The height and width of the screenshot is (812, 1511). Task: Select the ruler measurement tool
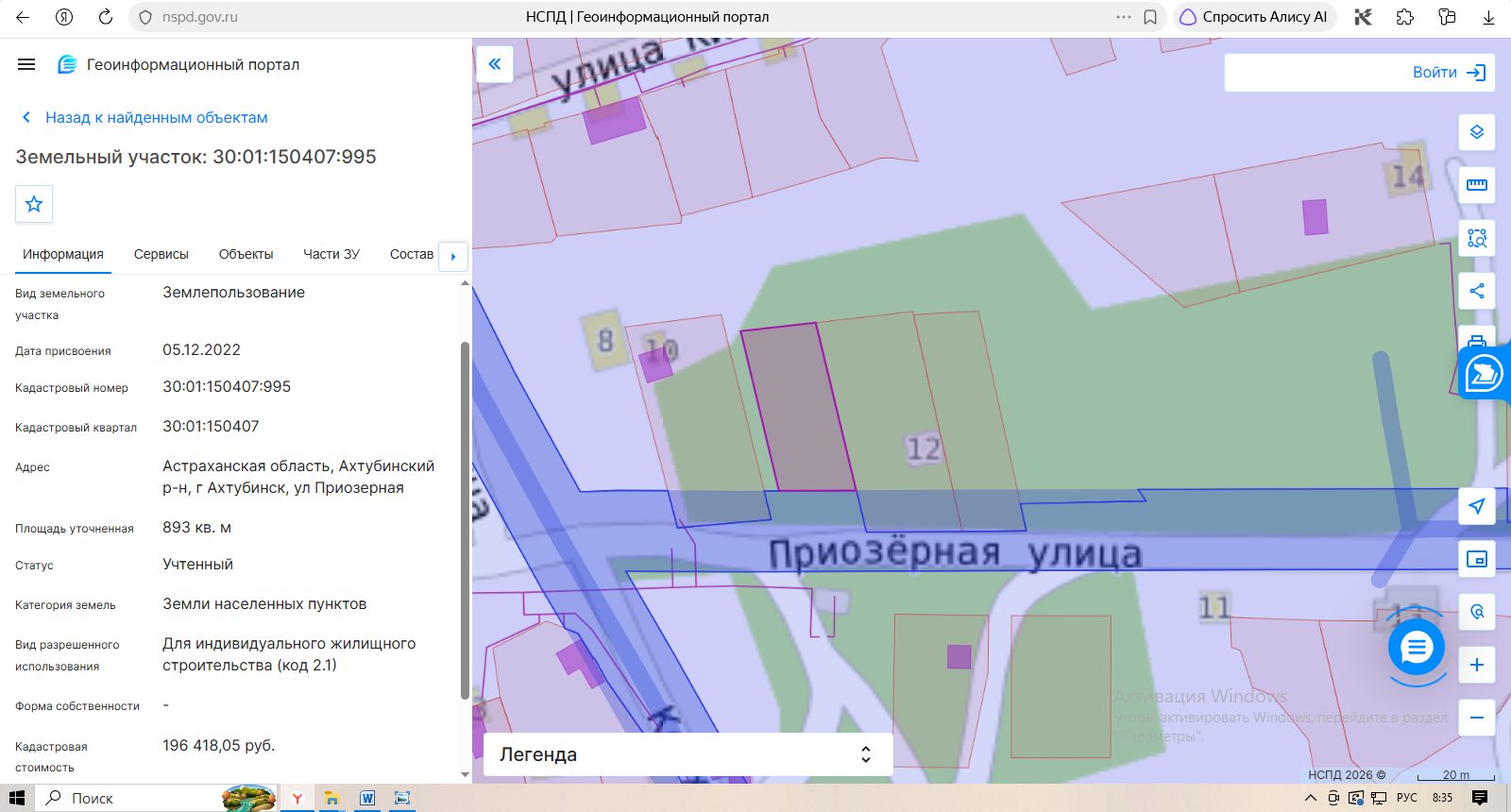coord(1477,185)
